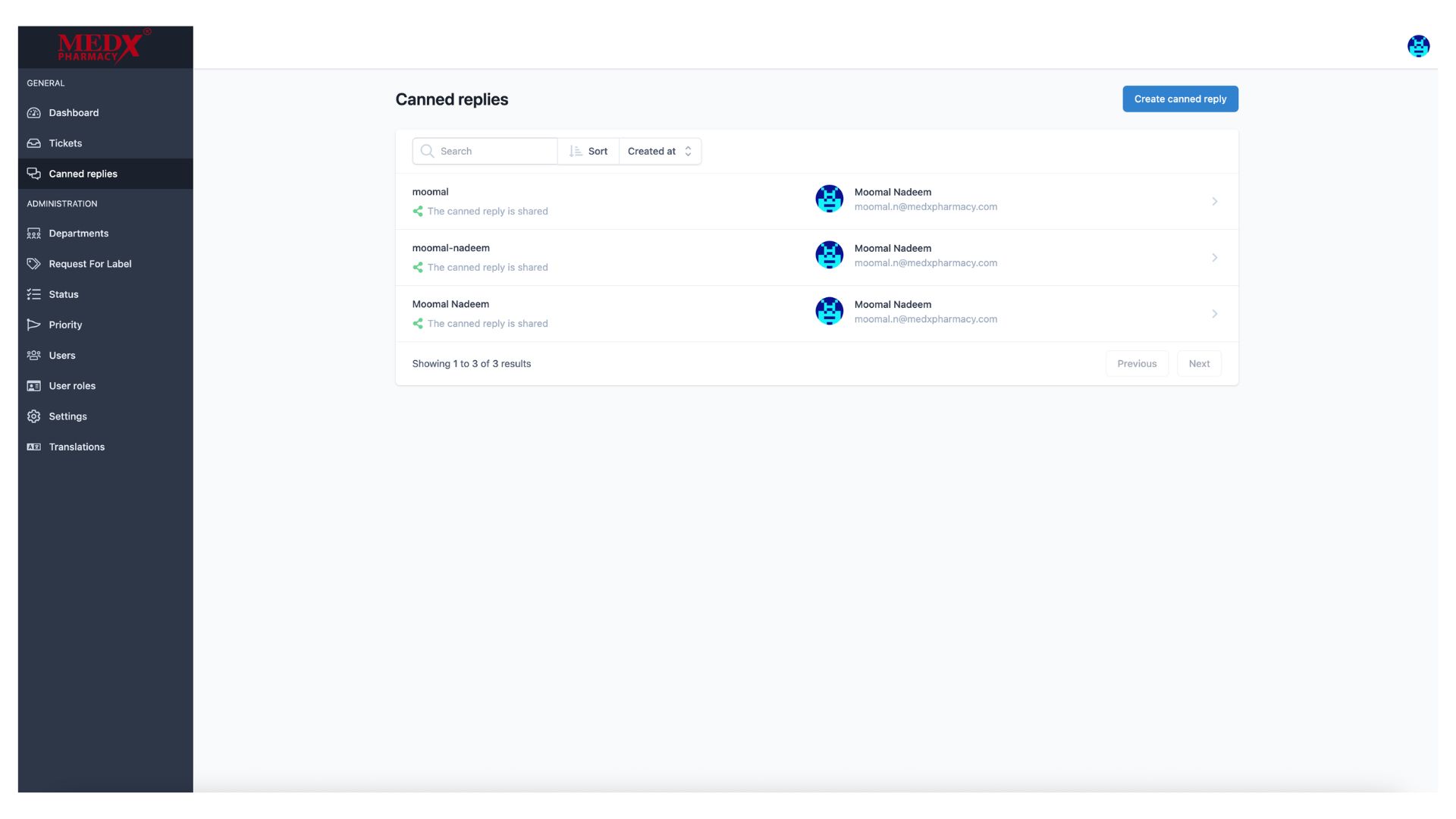Screen dimensions: 1456x819
Task: Expand the moomal-nadeem row chevron
Action: pos(1214,258)
